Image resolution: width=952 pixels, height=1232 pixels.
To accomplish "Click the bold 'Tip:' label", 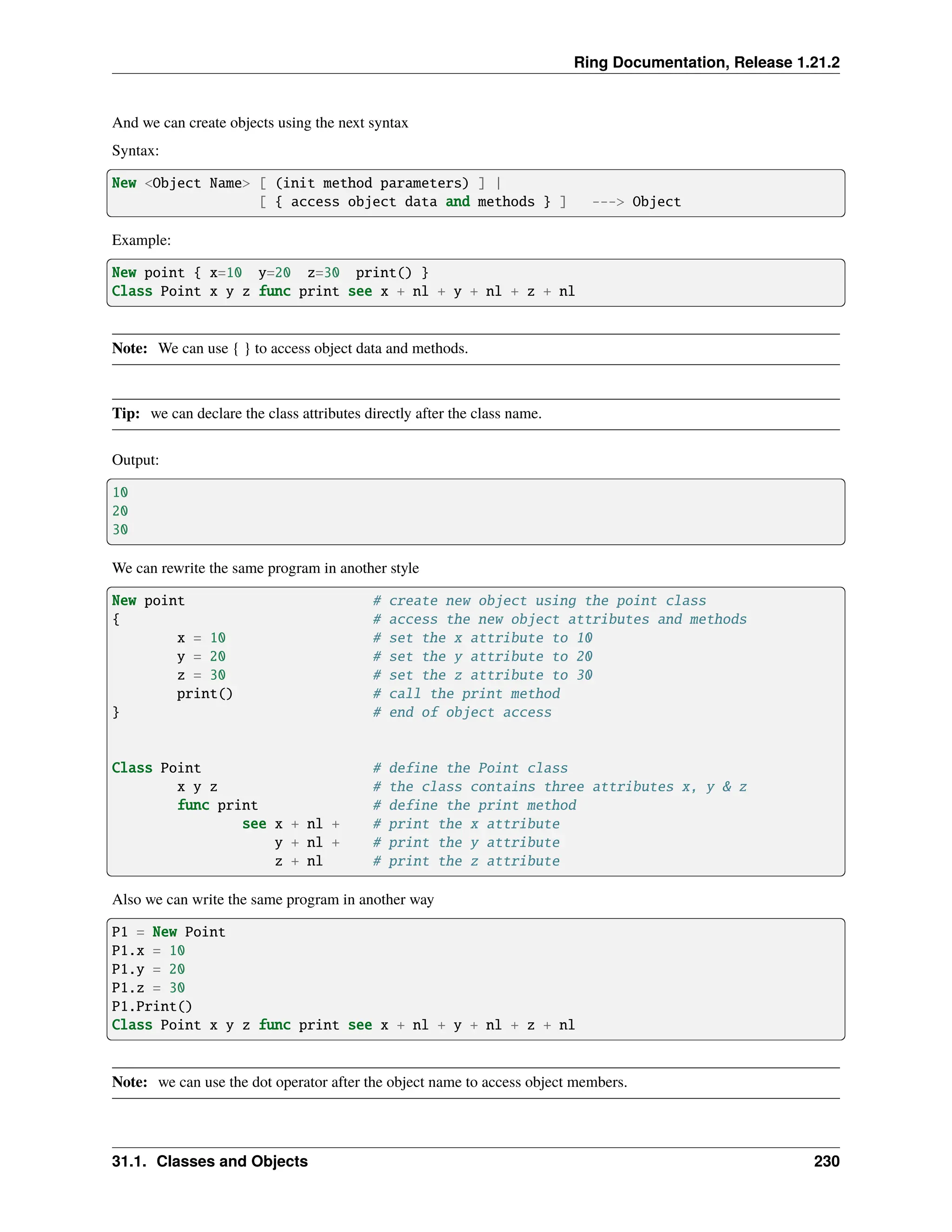I will point(126,413).
